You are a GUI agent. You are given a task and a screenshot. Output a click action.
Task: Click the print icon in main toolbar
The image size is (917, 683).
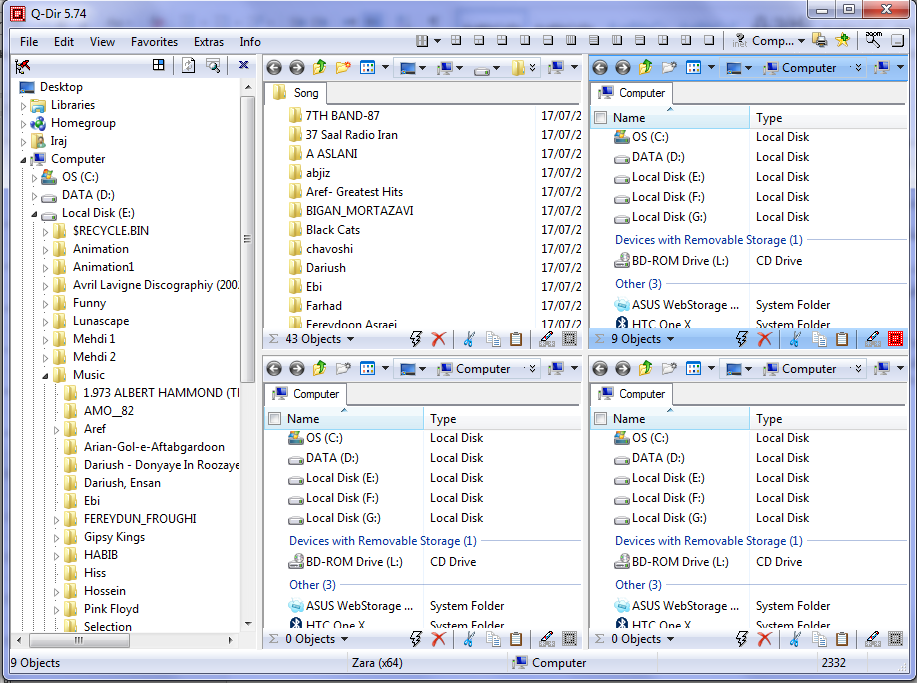point(820,41)
